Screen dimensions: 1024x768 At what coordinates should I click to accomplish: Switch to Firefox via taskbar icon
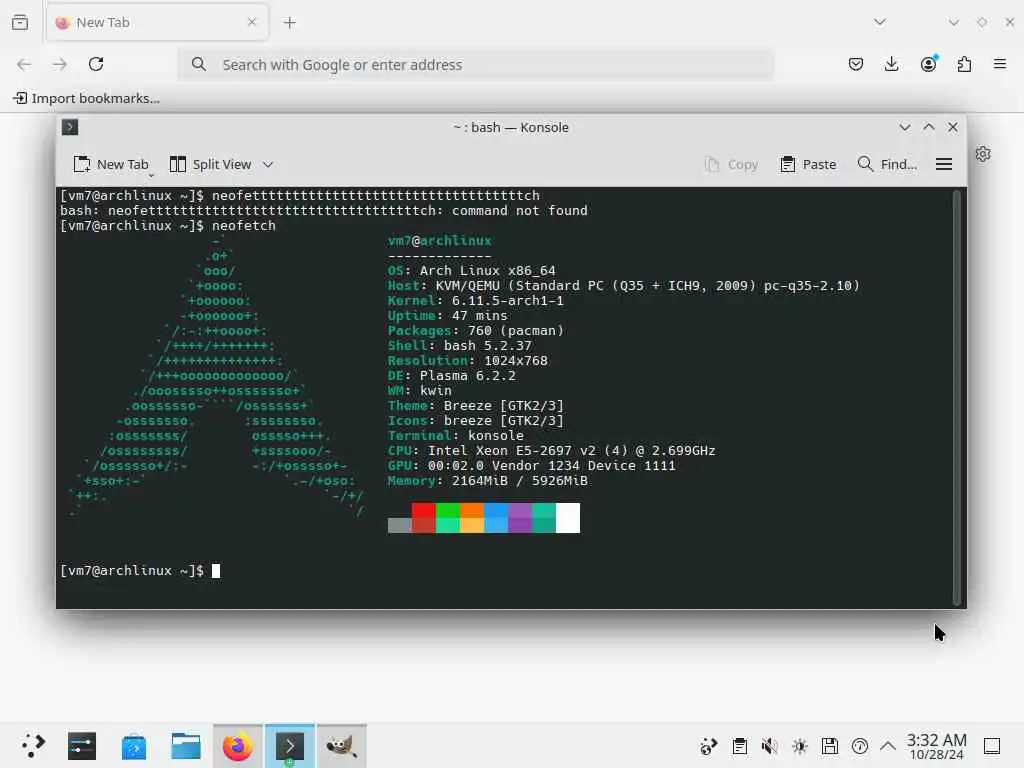tap(238, 746)
